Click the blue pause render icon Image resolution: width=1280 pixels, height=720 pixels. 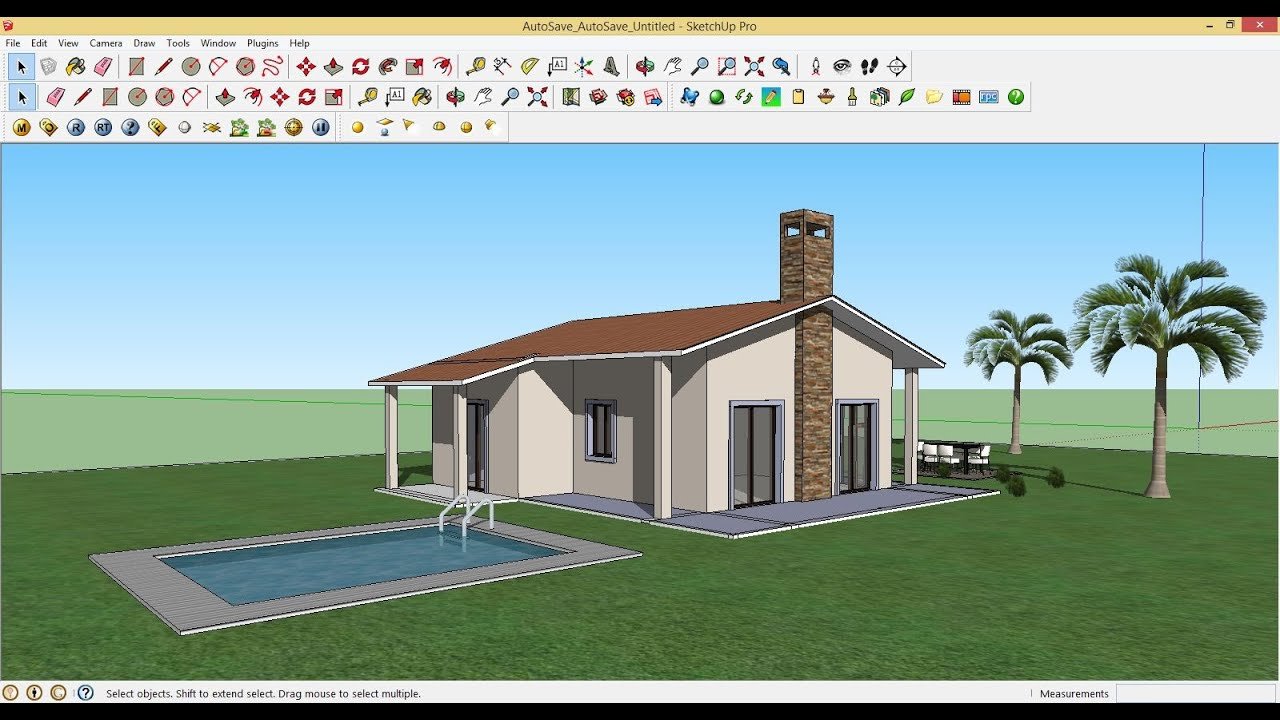click(x=321, y=127)
